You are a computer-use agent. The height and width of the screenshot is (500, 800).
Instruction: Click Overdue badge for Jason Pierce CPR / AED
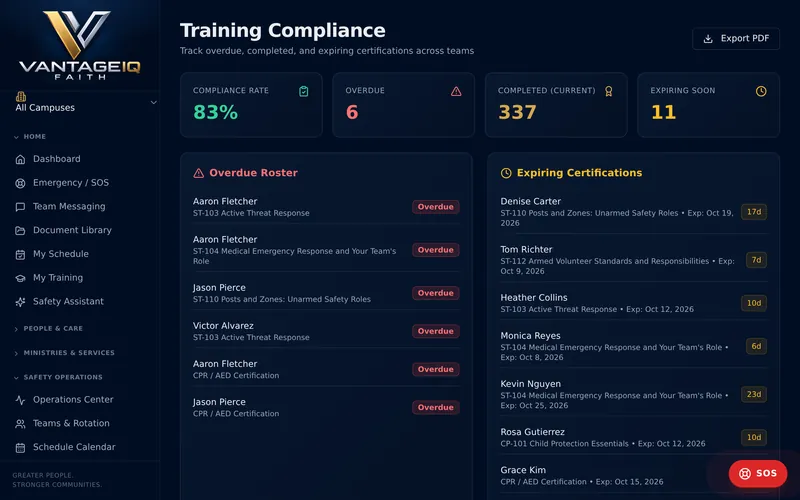436,408
